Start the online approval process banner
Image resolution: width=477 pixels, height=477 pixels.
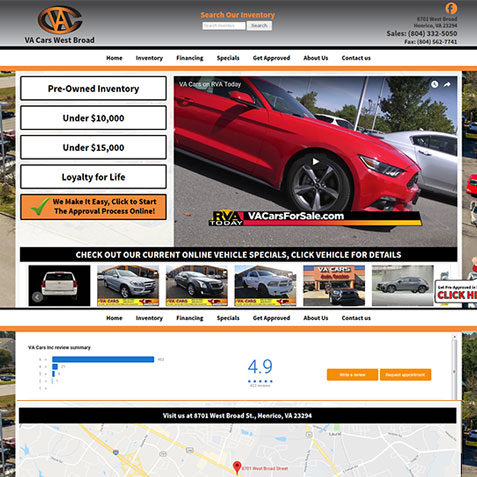pos(93,207)
